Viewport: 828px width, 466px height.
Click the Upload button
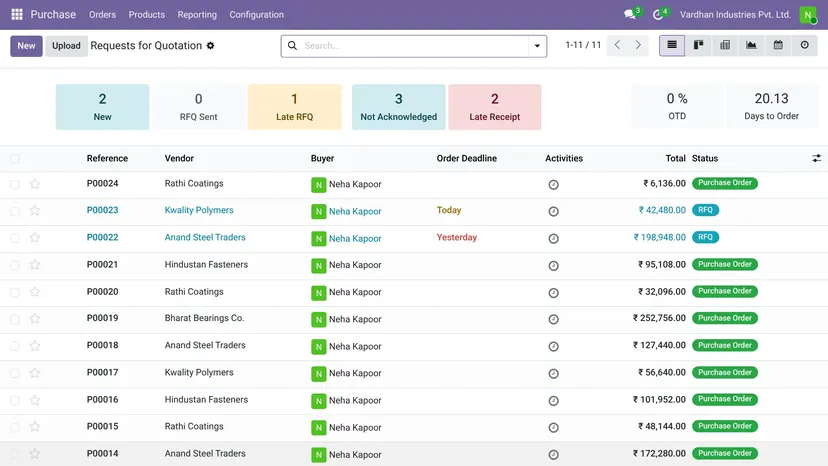tap(66, 46)
